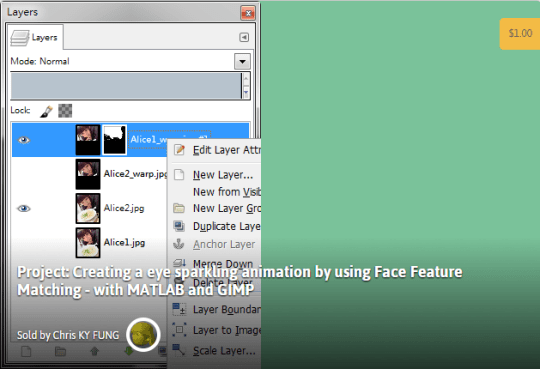Select the Alice2_warp.jpg layer name
The width and height of the screenshot is (540, 369).
(x=135, y=174)
